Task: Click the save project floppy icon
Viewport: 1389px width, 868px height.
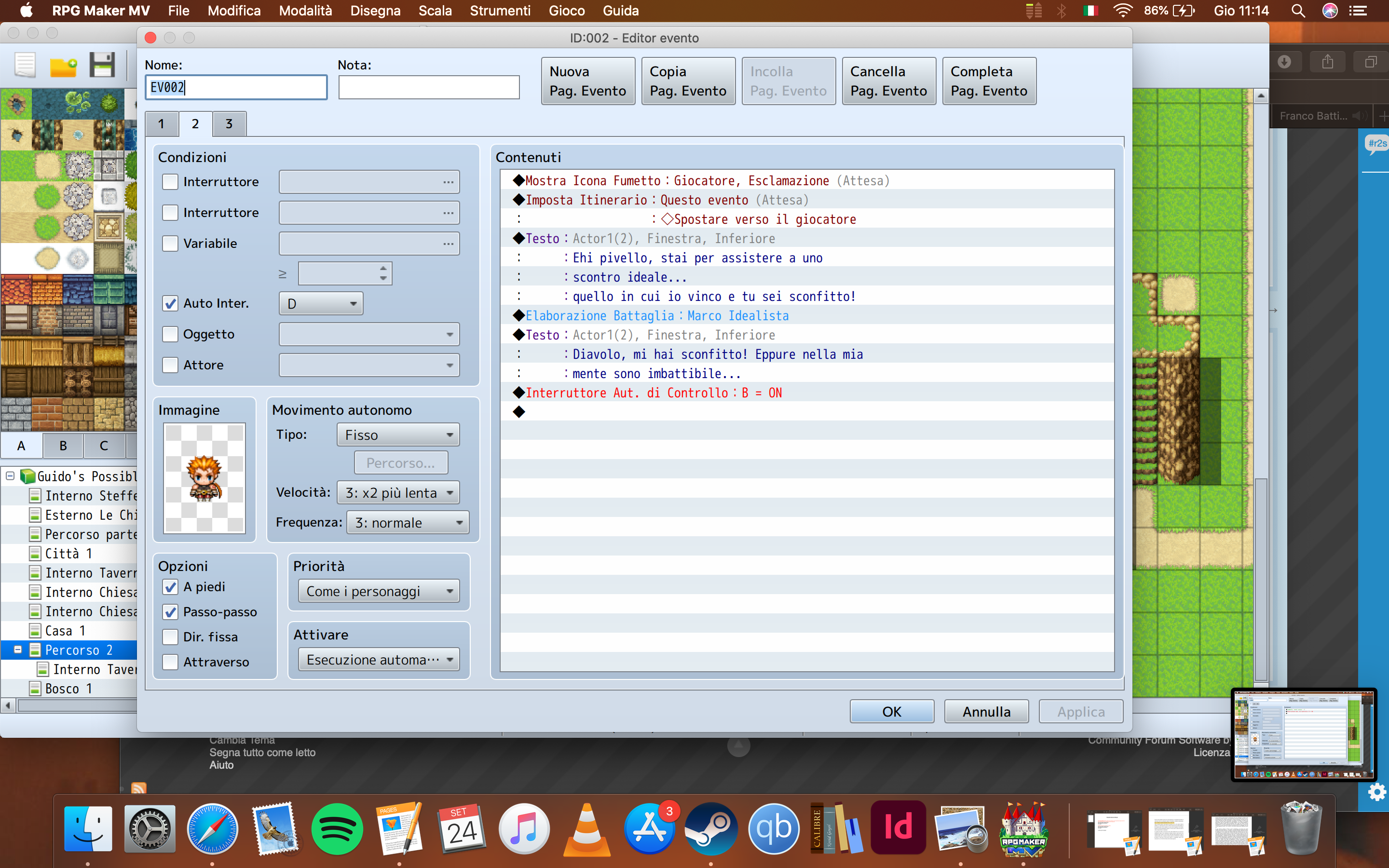Action: tap(102, 65)
